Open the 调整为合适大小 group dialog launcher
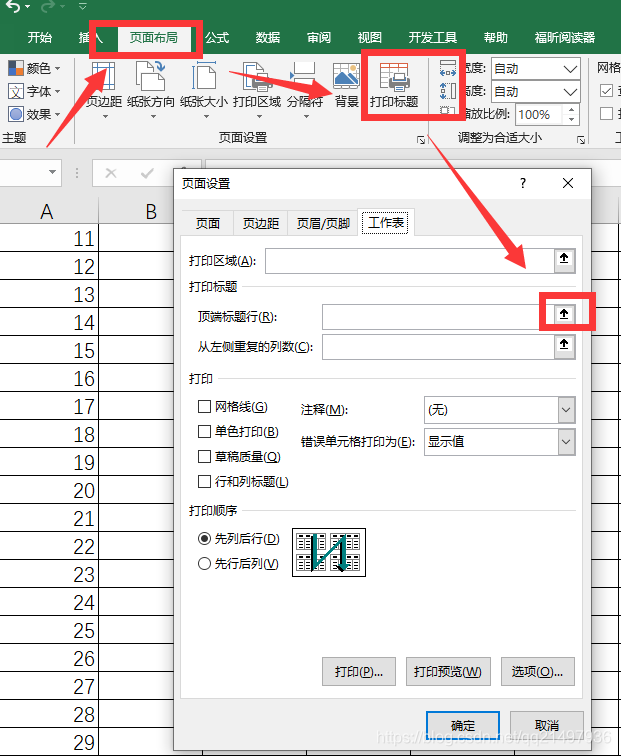 tap(581, 140)
